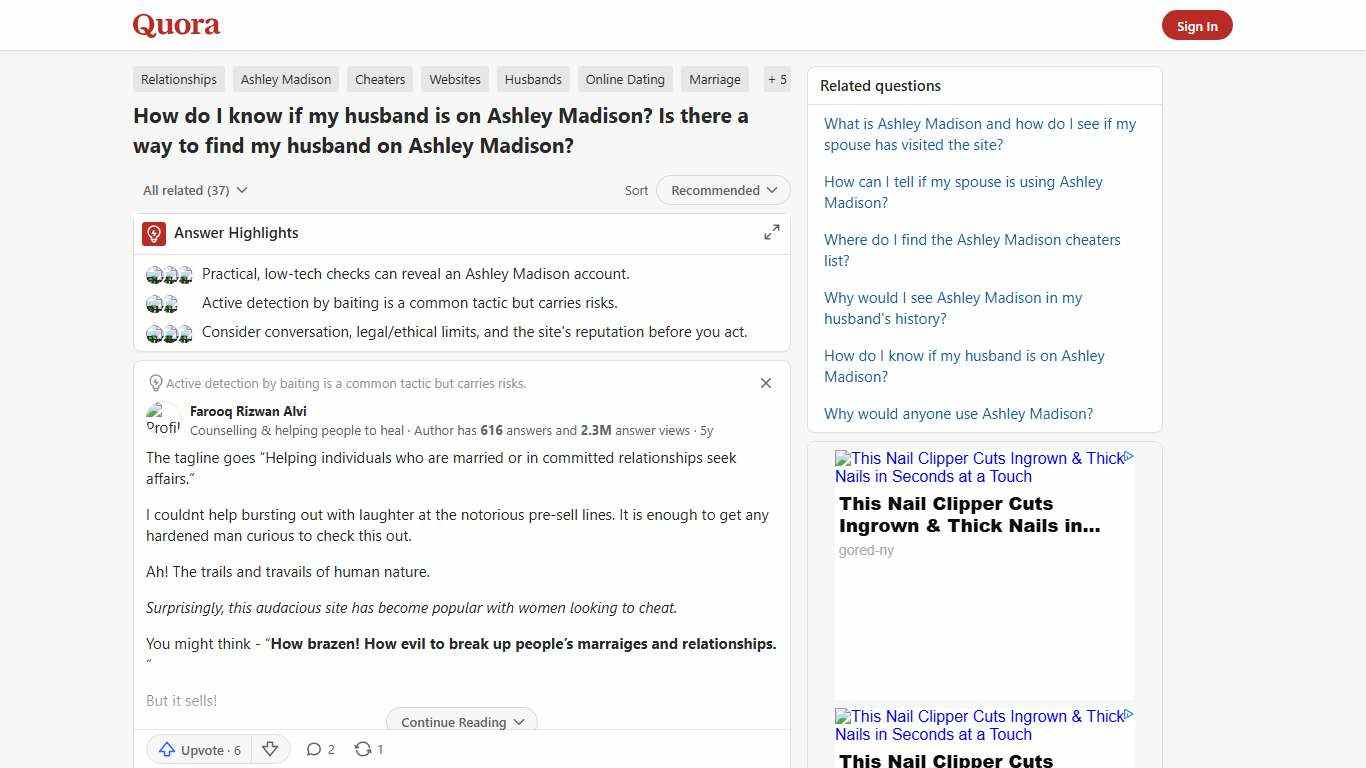Select the Online Dating topic tab
This screenshot has width=1366, height=768.
tap(625, 79)
